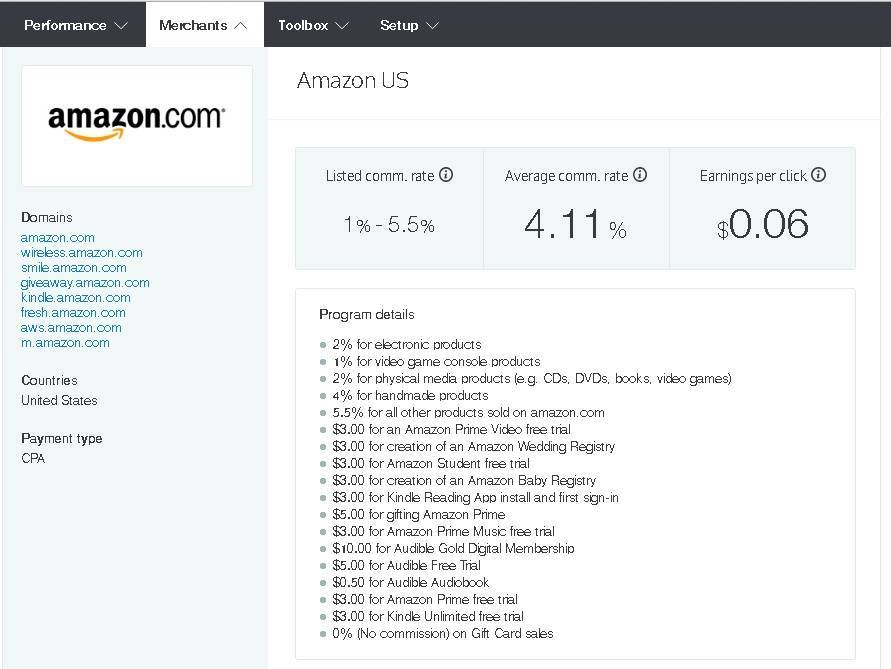Image resolution: width=891 pixels, height=669 pixels.
Task: Click the giveaway.amazon.com link
Action: click(85, 283)
